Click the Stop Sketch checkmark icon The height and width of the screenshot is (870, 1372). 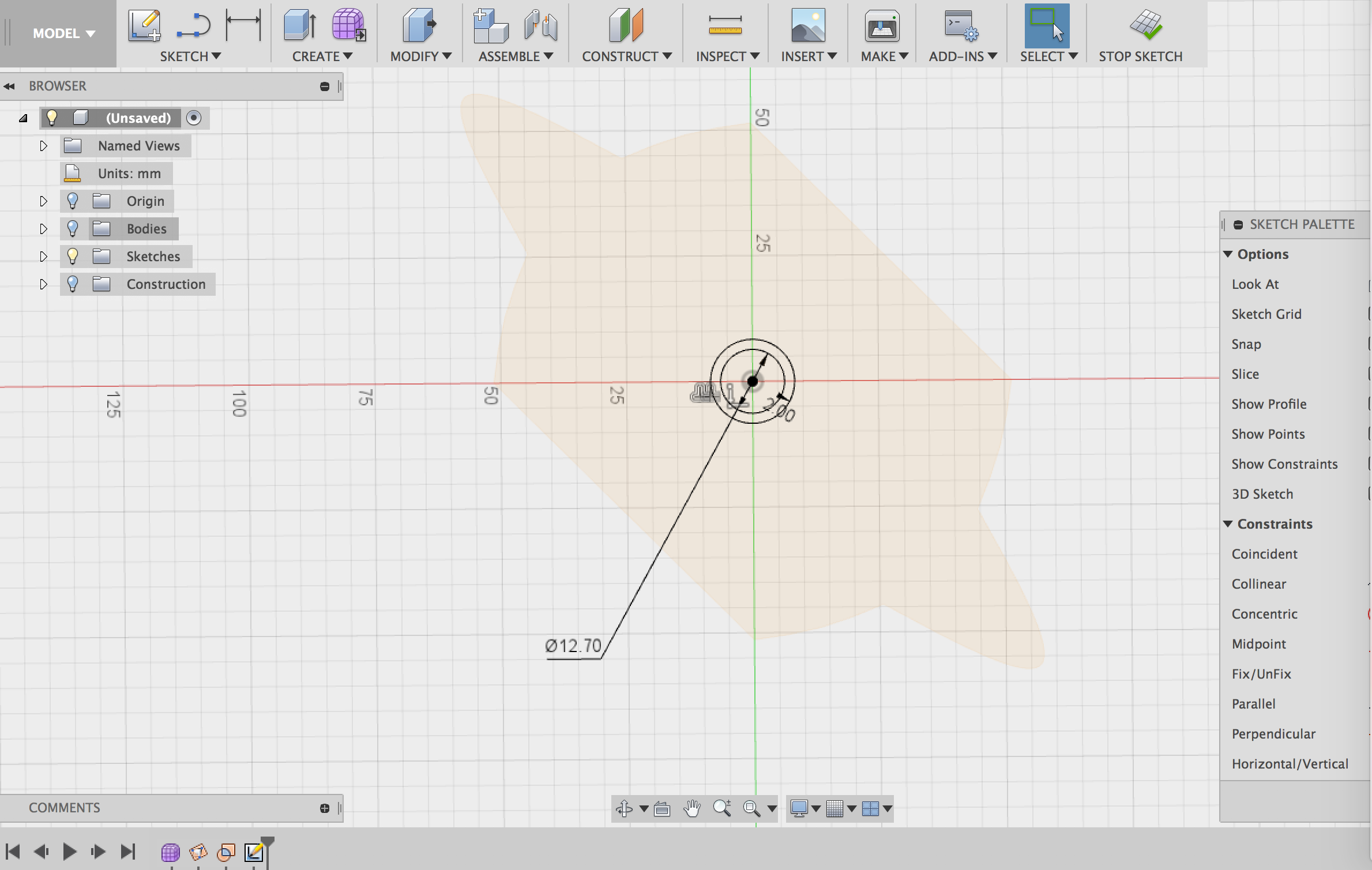(1146, 25)
